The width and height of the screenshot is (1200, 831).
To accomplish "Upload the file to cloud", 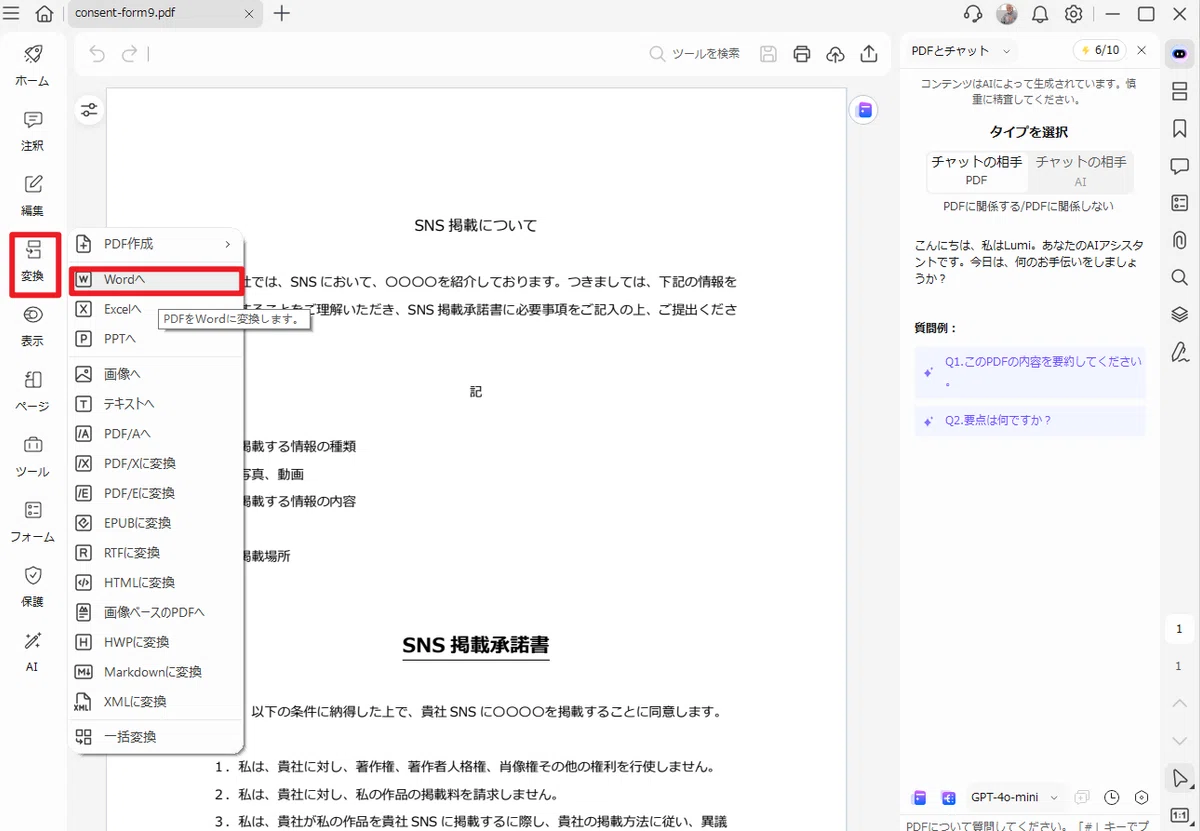I will point(835,54).
